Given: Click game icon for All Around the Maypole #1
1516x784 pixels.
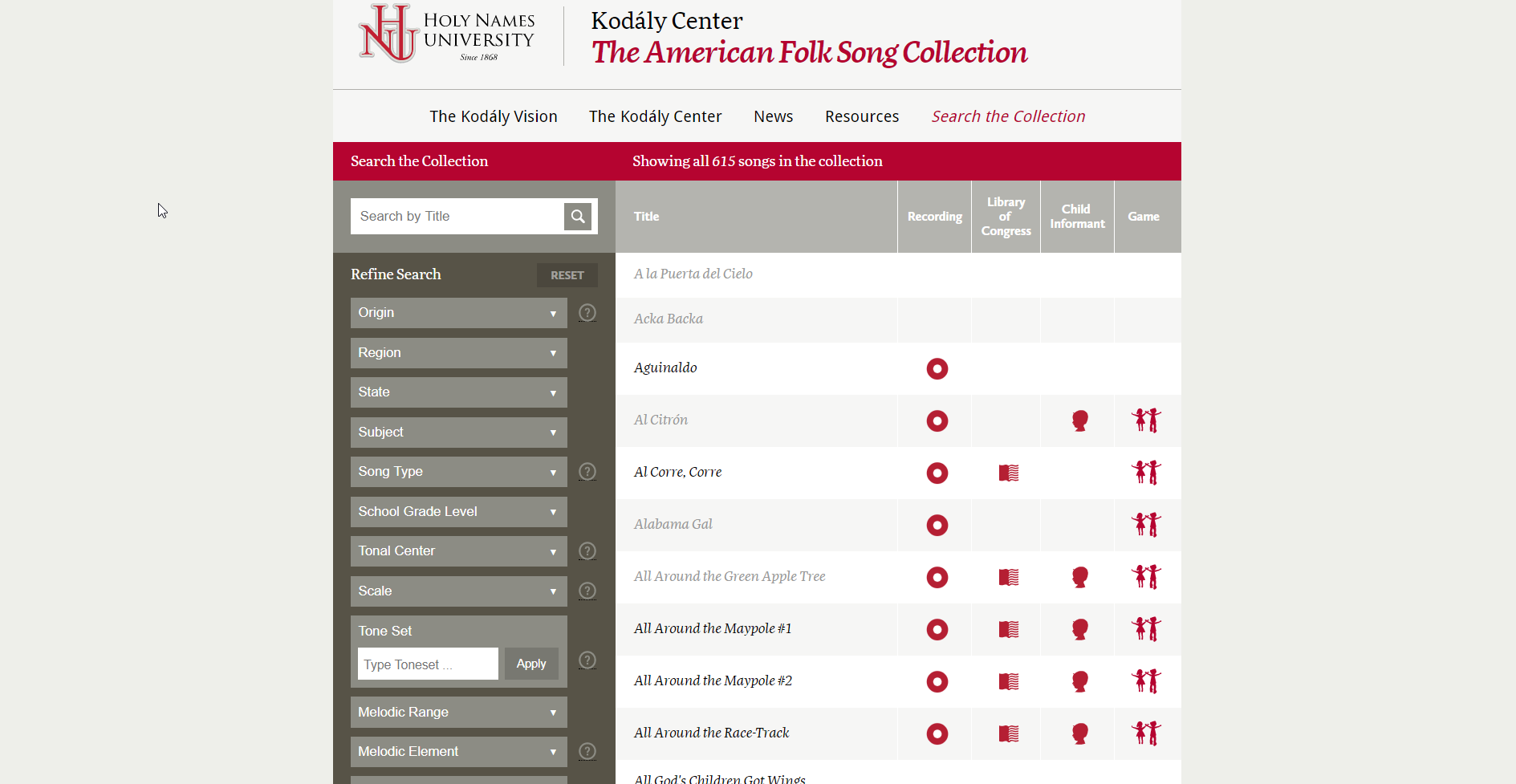Looking at the screenshot, I should click(x=1146, y=628).
